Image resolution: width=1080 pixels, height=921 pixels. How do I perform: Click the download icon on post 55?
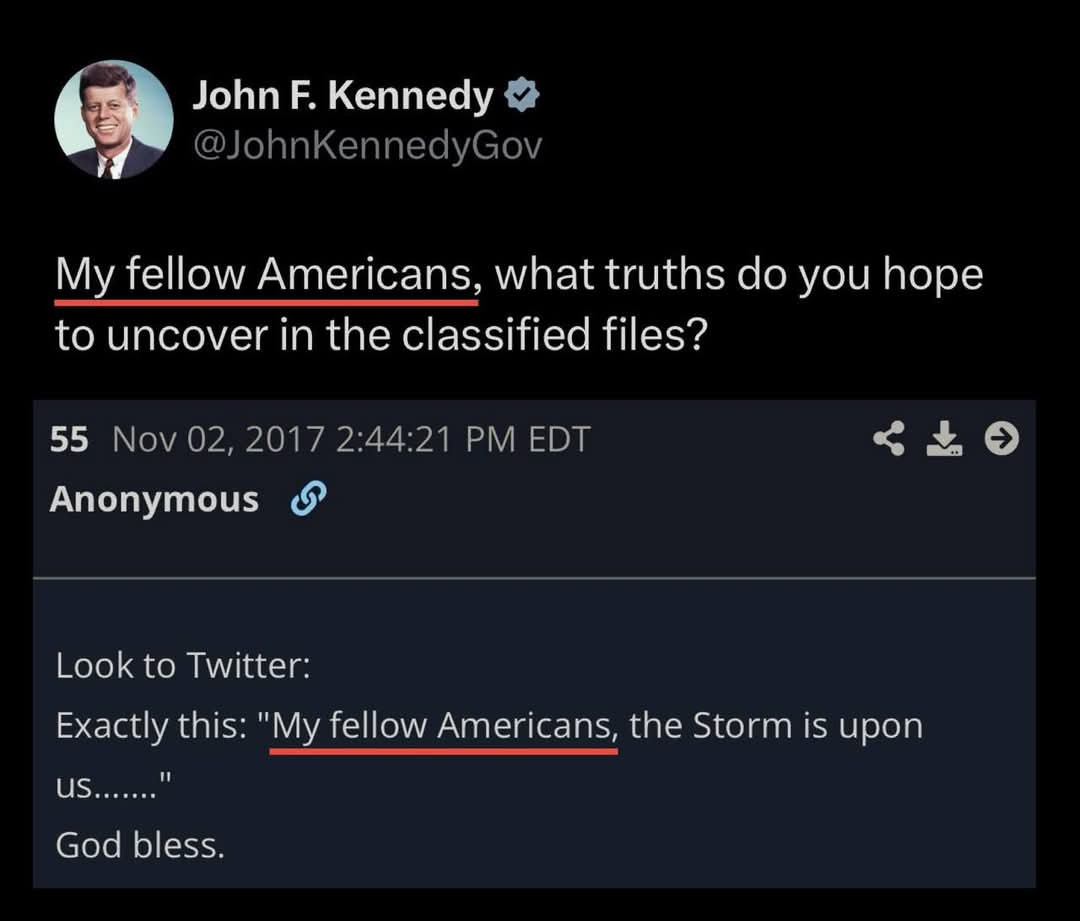[x=943, y=437]
